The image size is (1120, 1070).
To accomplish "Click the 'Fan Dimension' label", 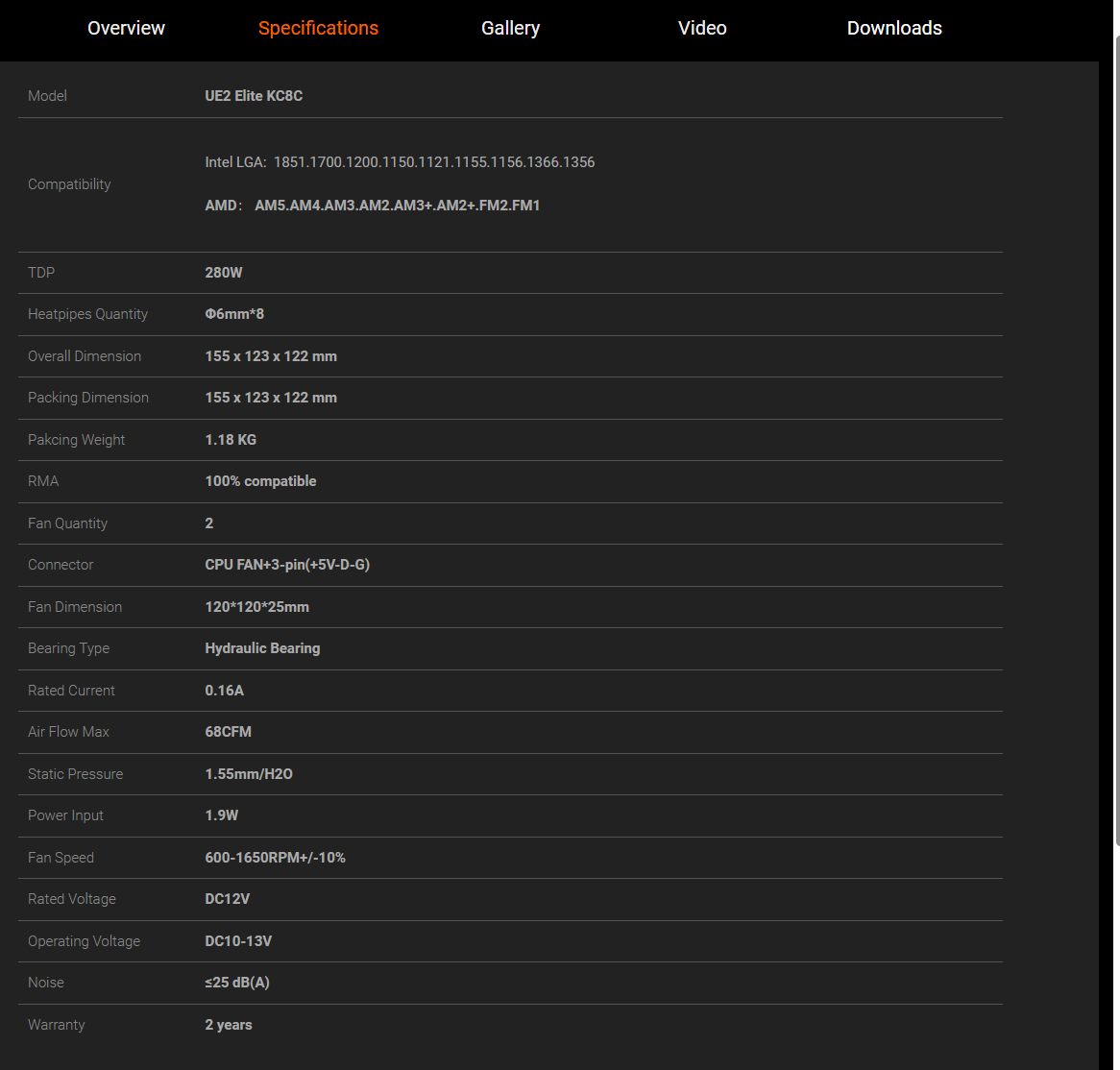I will coord(75,607).
